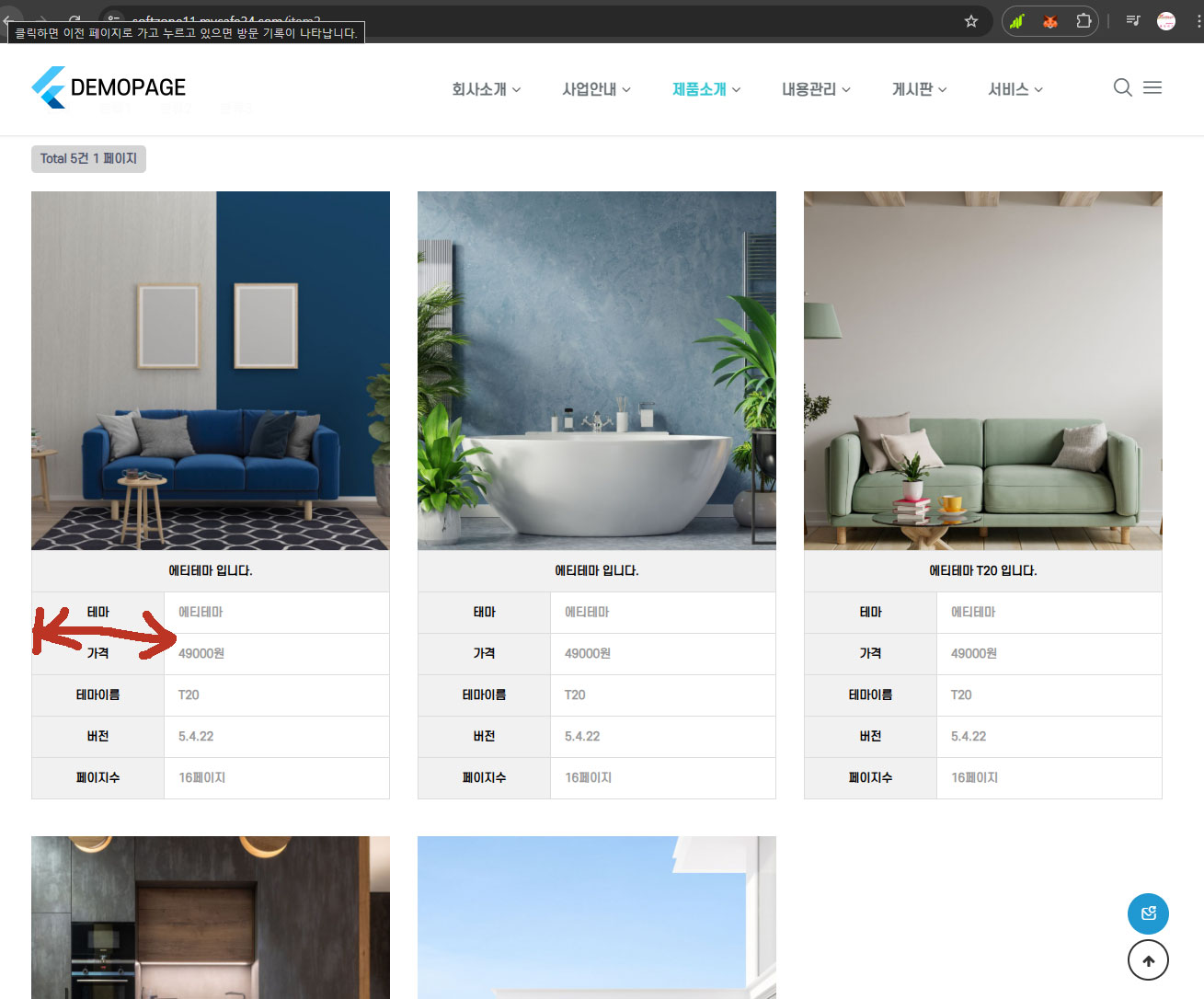This screenshot has width=1204, height=999.
Task: Expand the 사업안내 dropdown menu
Action: coord(596,89)
